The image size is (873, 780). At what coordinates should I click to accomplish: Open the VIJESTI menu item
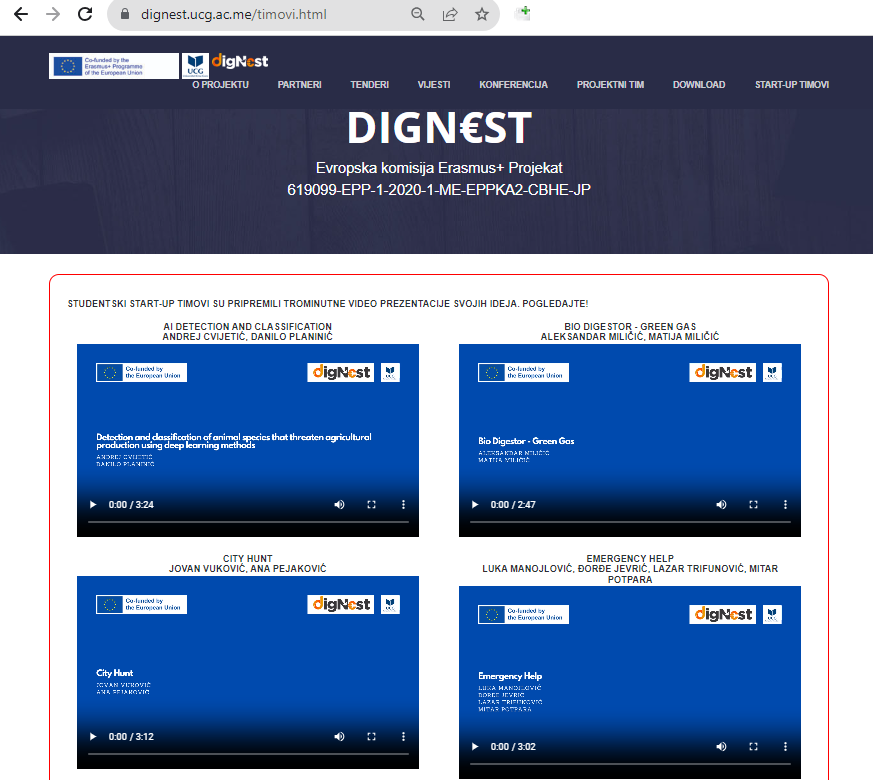coord(434,85)
